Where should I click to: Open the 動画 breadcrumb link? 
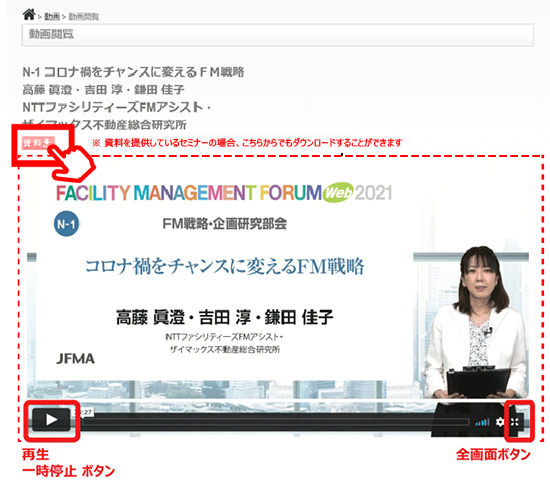(x=52, y=16)
